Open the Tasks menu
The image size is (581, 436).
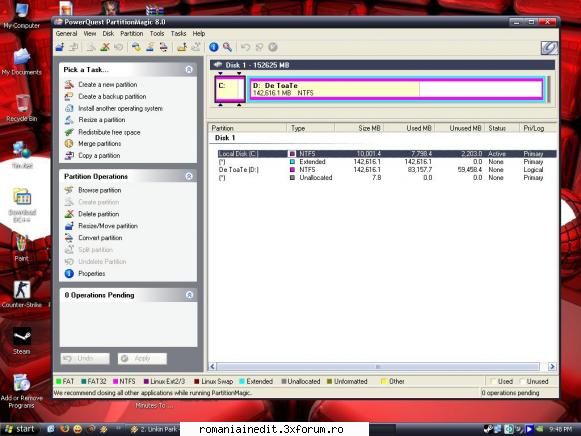(x=178, y=34)
